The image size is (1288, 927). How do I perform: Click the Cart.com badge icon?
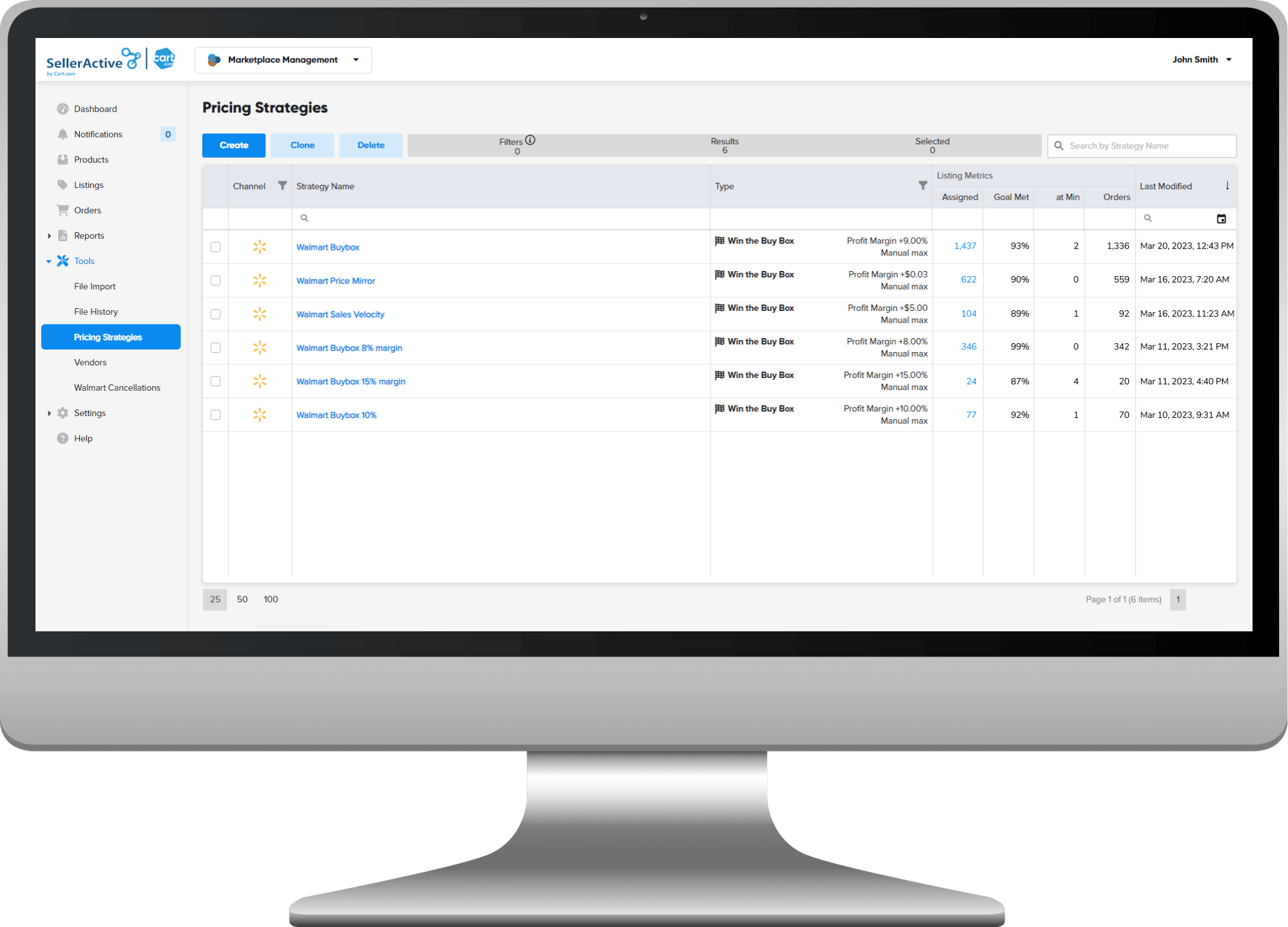point(164,59)
